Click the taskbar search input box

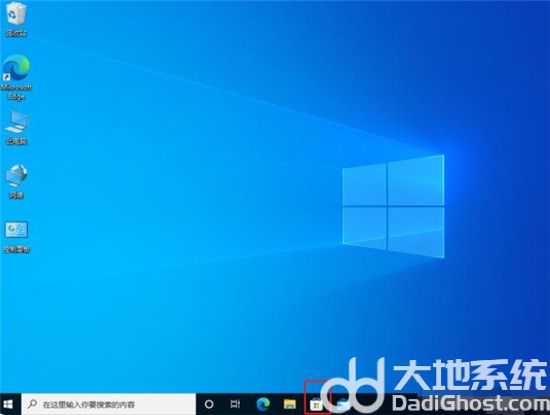pos(108,404)
